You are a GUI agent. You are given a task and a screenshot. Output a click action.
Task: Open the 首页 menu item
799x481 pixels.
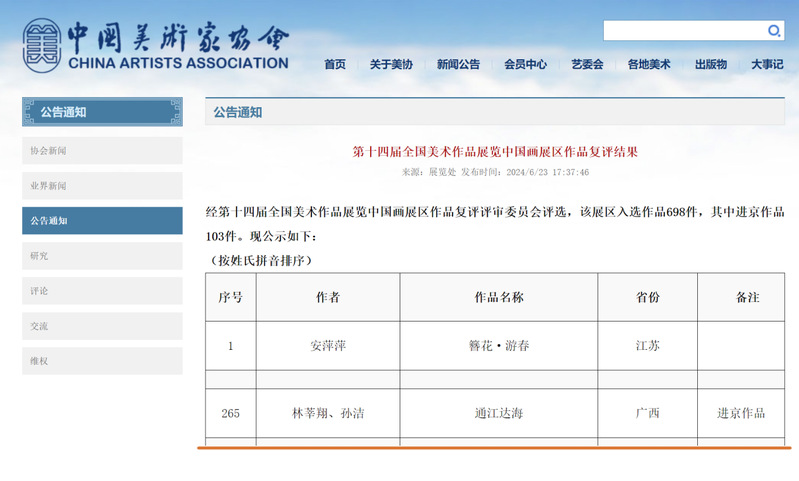(335, 64)
